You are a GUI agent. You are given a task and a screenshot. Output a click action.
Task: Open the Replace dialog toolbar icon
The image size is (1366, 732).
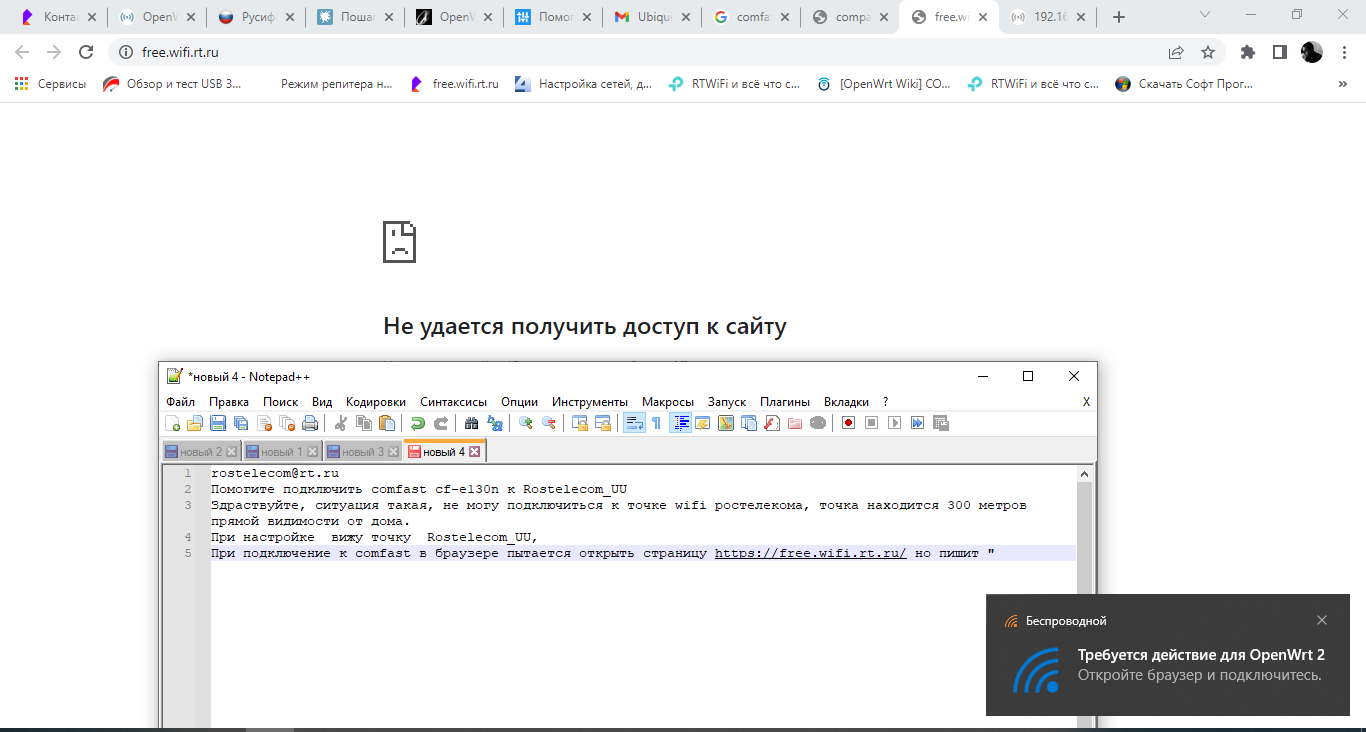click(494, 423)
